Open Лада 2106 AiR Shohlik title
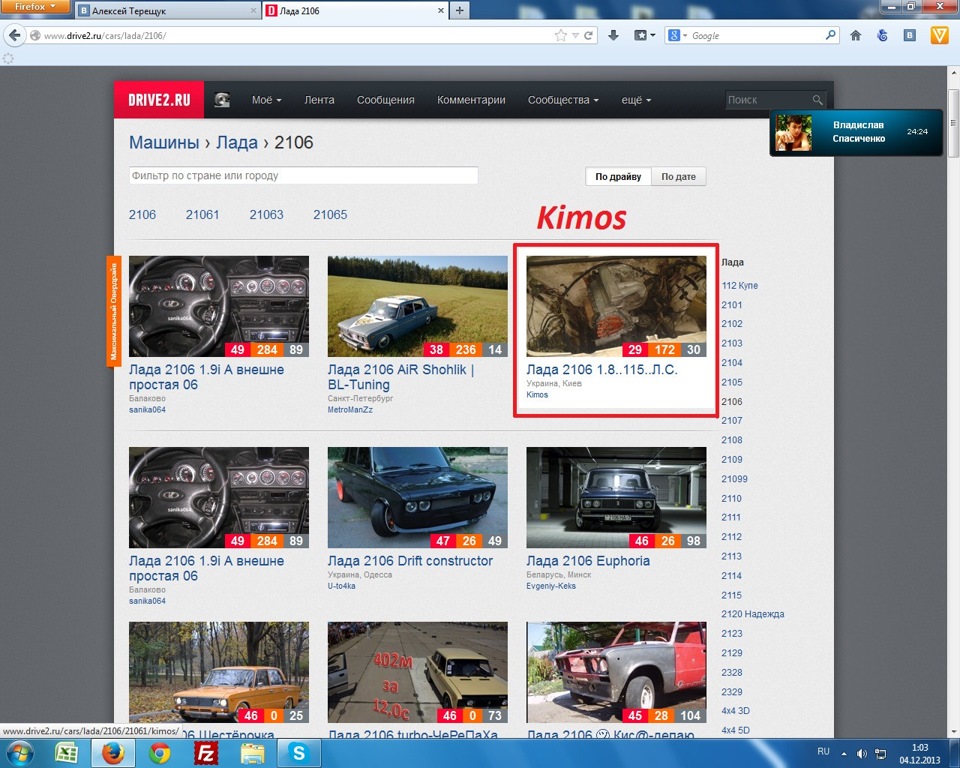Screen dimensions: 960x768 point(400,377)
